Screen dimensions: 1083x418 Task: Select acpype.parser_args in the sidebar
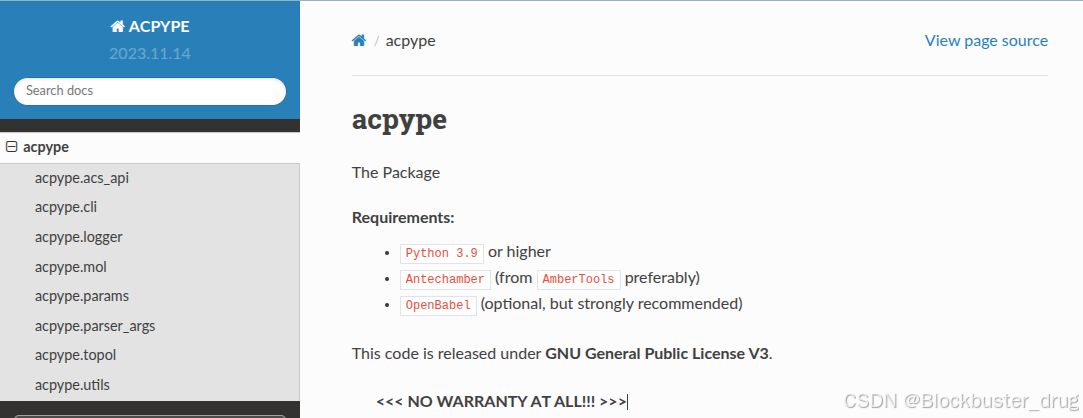[95, 326]
